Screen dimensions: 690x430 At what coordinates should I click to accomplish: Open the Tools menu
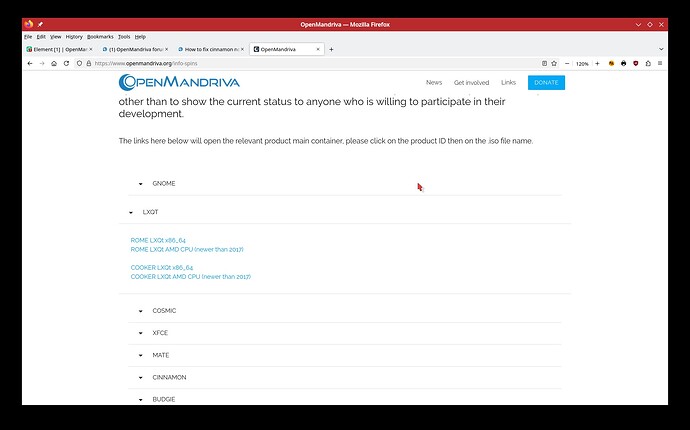tap(124, 37)
